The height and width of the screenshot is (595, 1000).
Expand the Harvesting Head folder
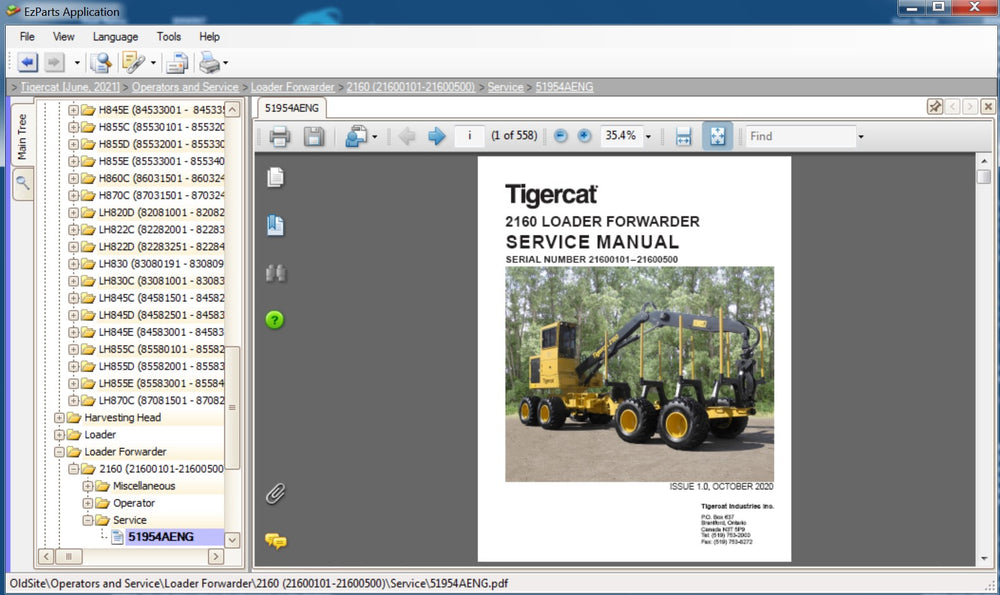click(x=60, y=418)
